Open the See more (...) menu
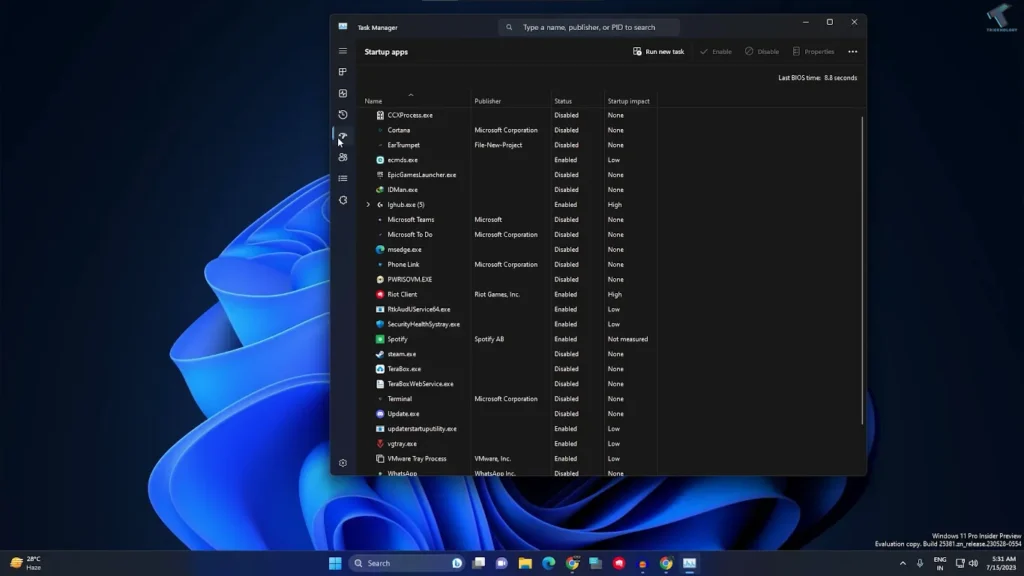 pyautogui.click(x=852, y=51)
